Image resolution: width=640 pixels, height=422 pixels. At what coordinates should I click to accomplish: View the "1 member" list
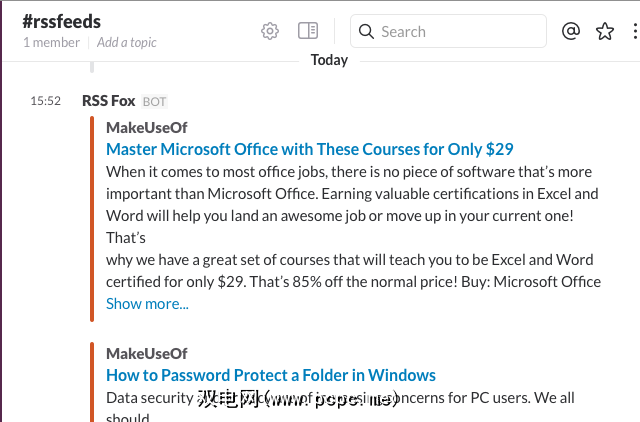(51, 42)
